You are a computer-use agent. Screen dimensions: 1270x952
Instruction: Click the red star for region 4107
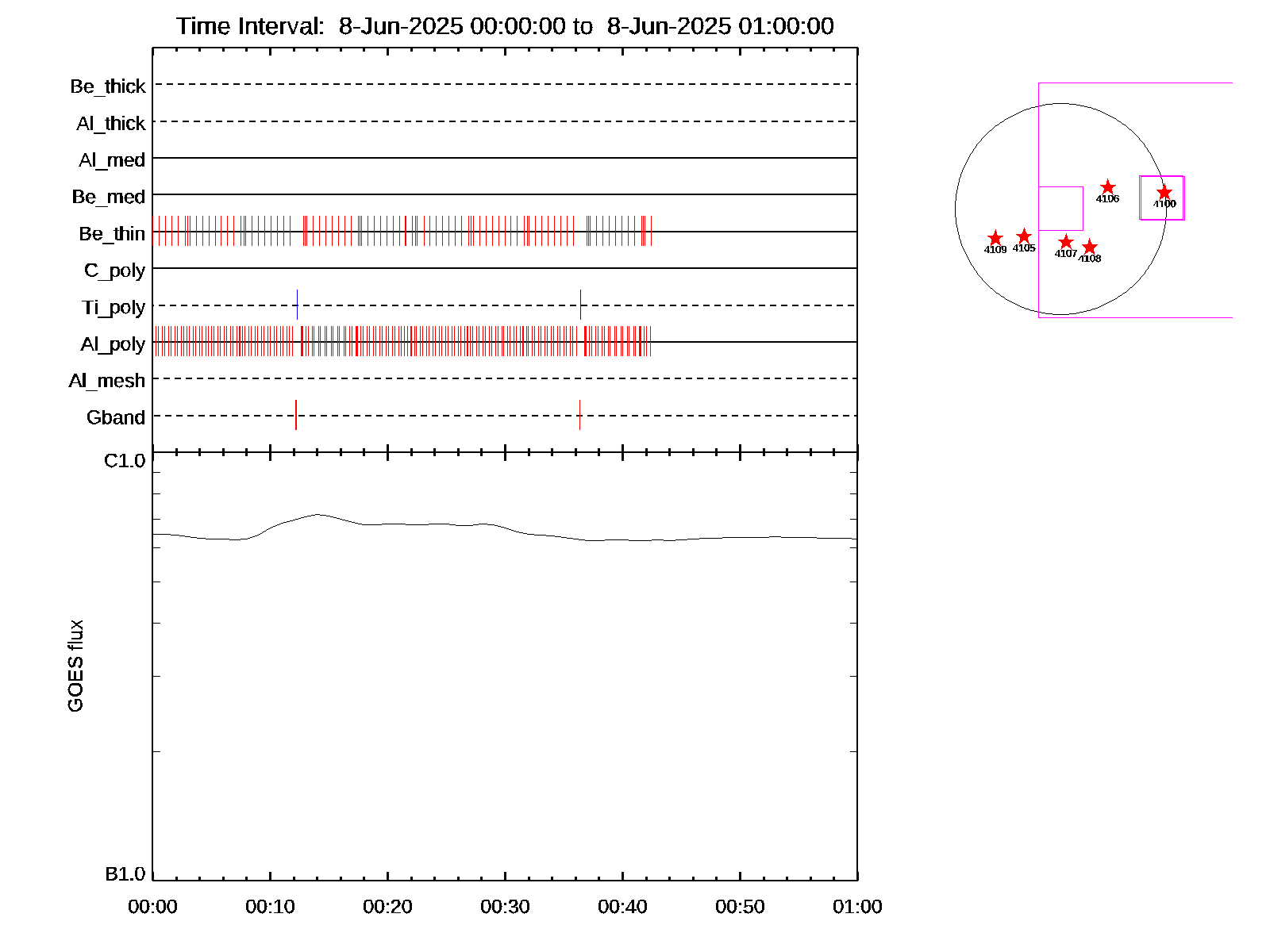[1066, 242]
